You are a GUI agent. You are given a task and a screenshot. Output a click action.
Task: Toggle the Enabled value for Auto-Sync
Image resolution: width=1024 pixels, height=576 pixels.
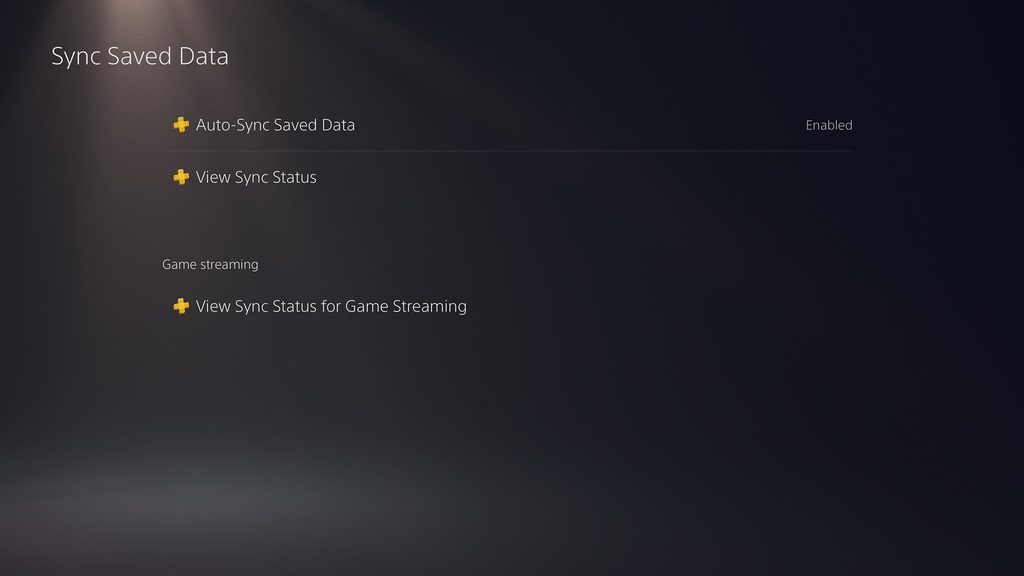tap(829, 125)
